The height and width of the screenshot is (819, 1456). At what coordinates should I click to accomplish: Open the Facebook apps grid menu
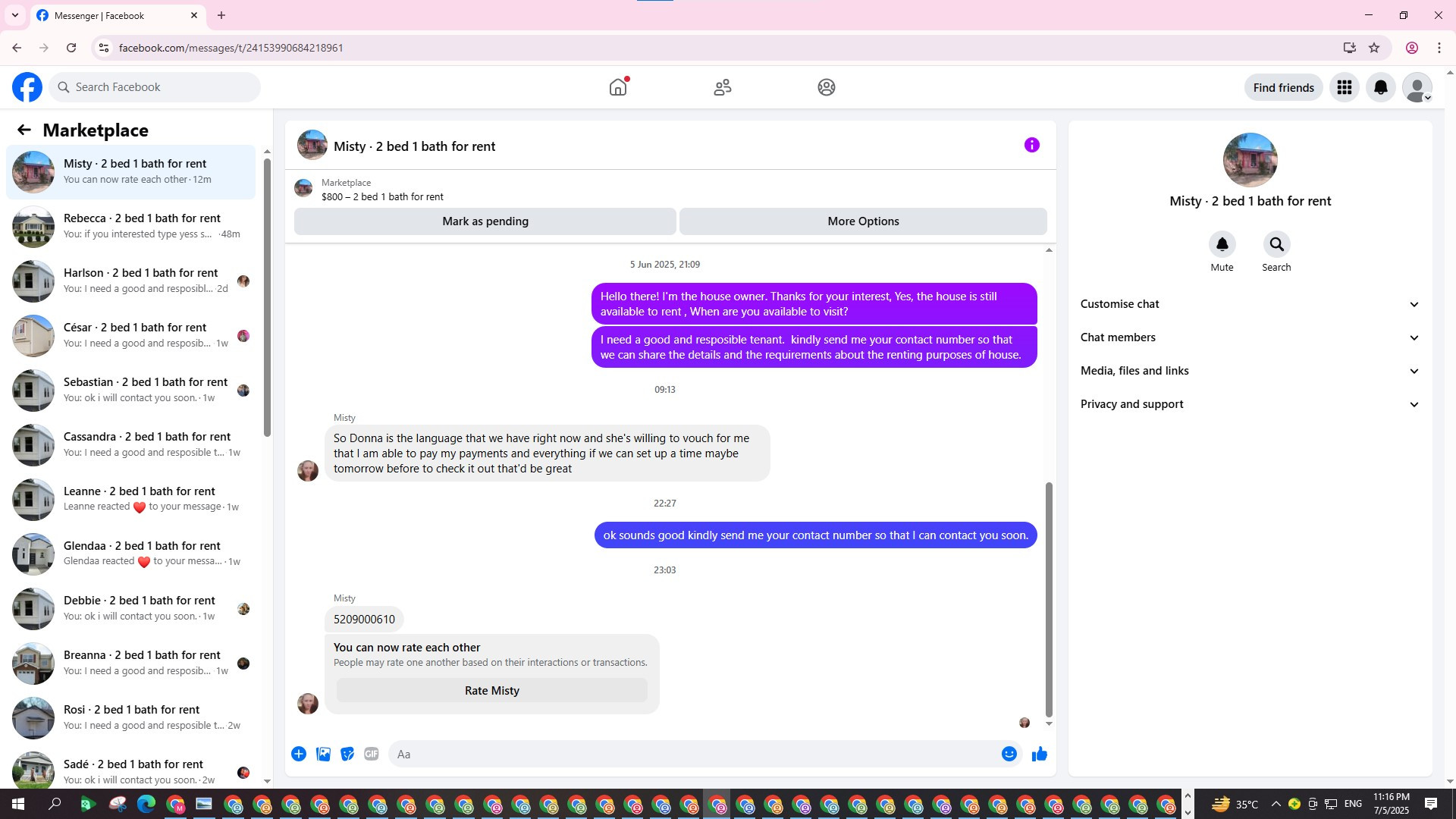pyautogui.click(x=1344, y=87)
